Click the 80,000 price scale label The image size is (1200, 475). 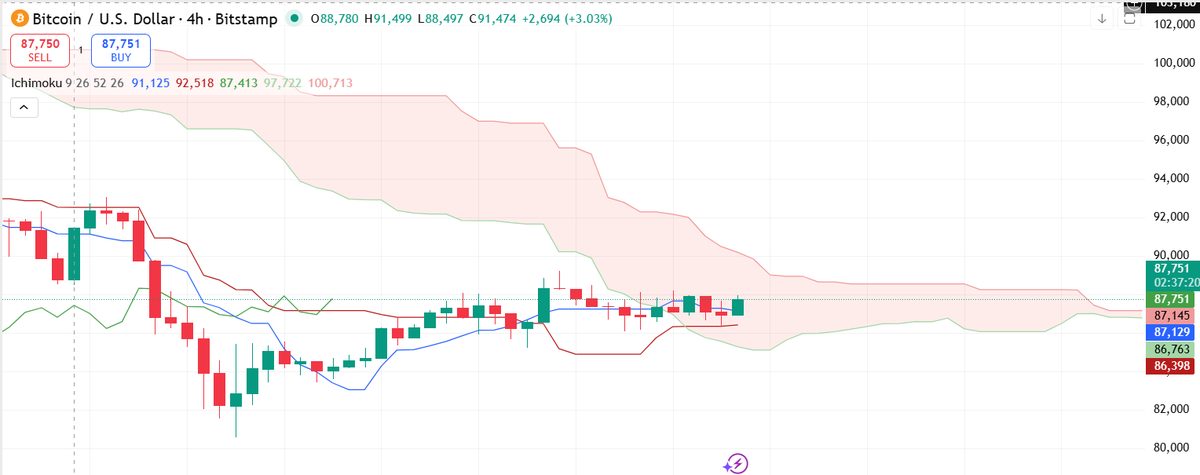pyautogui.click(x=1171, y=447)
